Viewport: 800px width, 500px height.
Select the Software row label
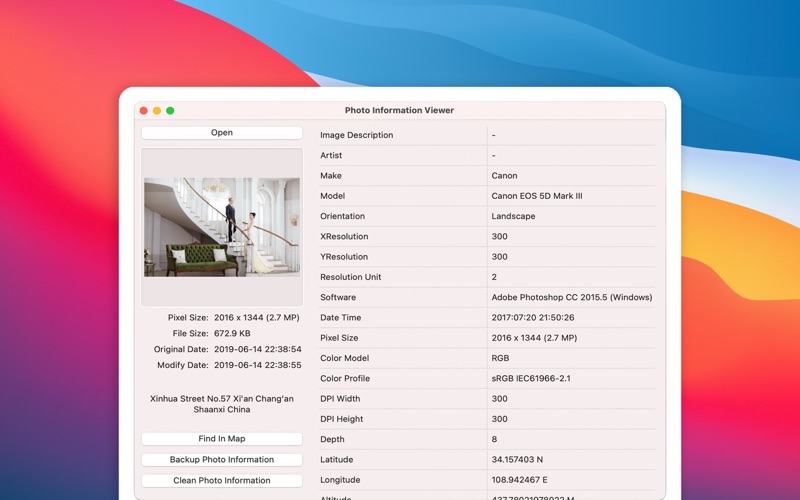(338, 297)
